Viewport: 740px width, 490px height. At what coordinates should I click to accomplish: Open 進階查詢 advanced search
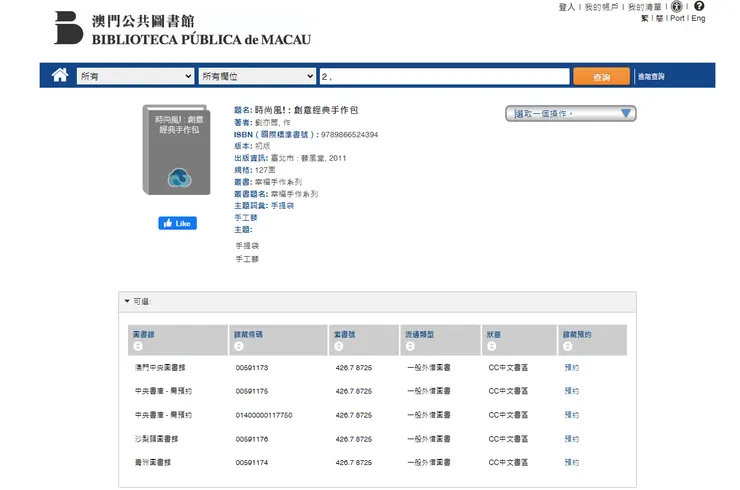[651, 76]
